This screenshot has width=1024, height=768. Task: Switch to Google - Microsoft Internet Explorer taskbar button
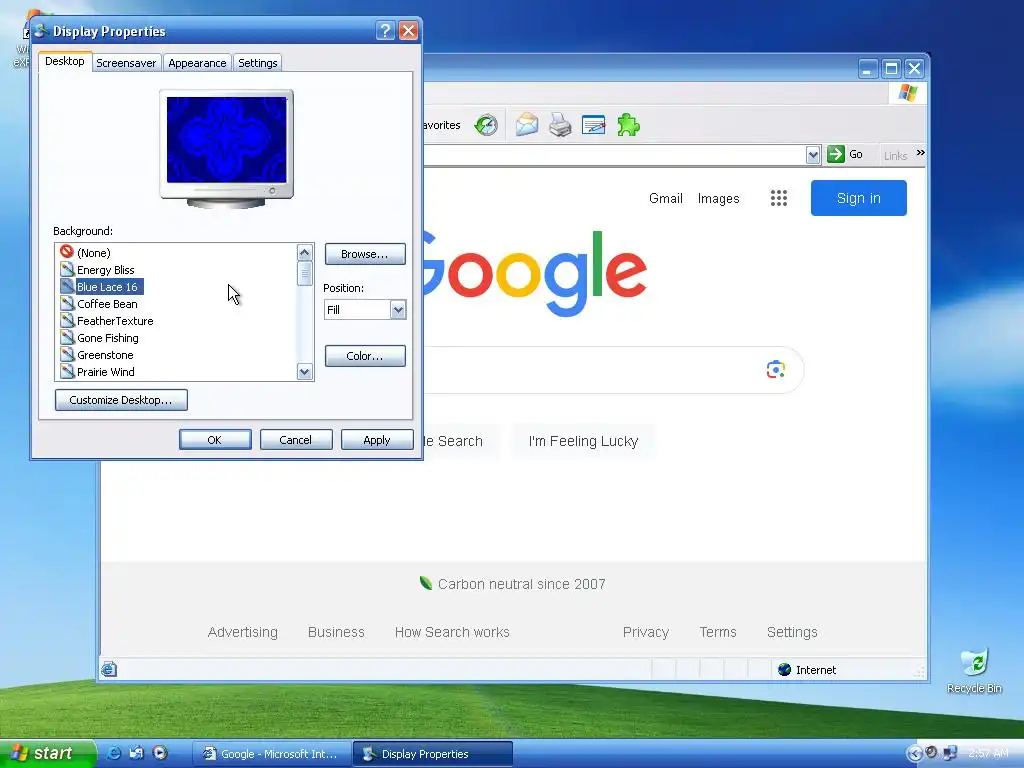pos(272,754)
